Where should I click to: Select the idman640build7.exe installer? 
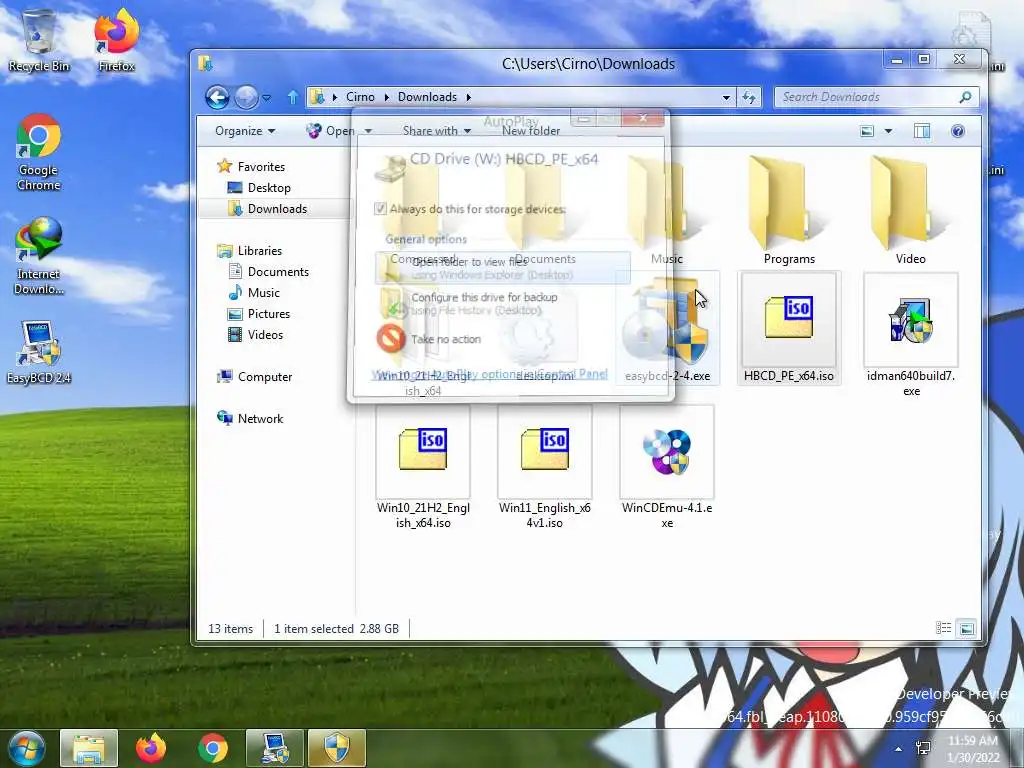910,334
